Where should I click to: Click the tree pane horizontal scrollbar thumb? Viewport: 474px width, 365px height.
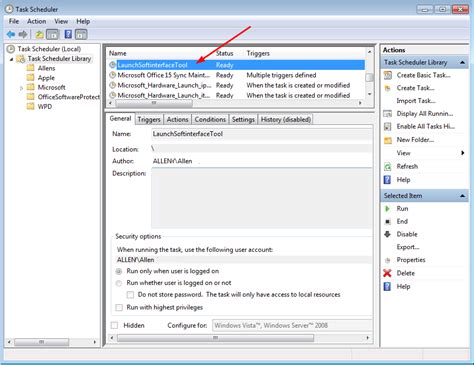pos(42,342)
